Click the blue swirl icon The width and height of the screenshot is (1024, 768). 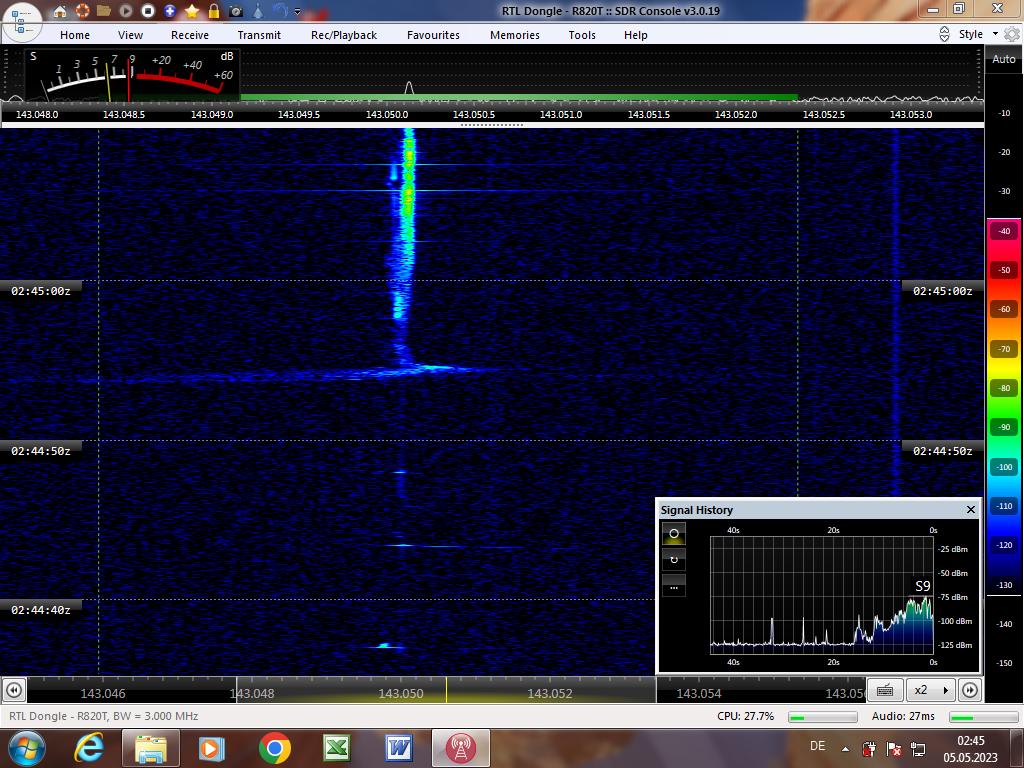tap(280, 10)
